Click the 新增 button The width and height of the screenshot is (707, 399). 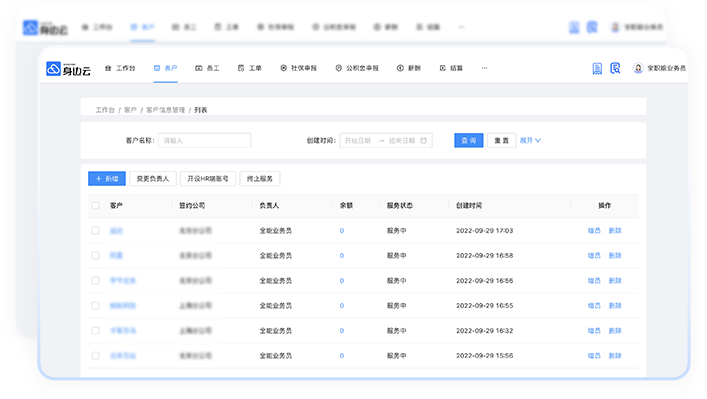[107, 179]
